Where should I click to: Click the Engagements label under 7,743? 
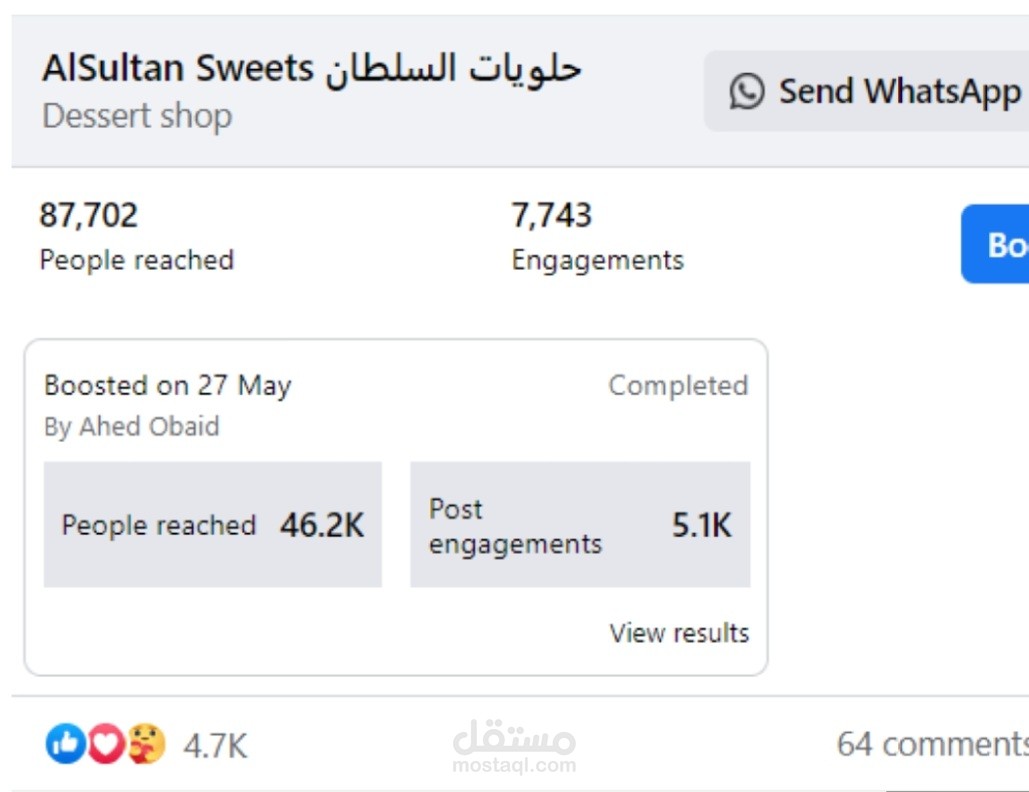pyautogui.click(x=598, y=260)
